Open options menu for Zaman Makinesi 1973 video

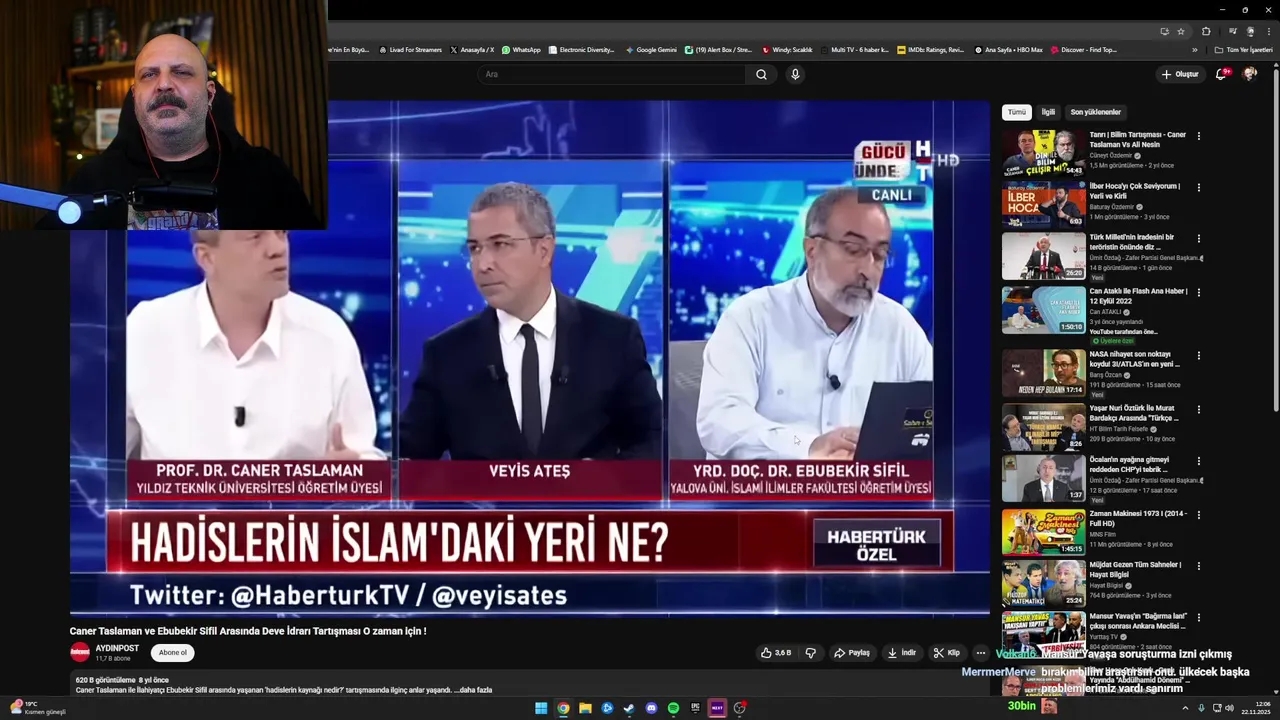1199,515
